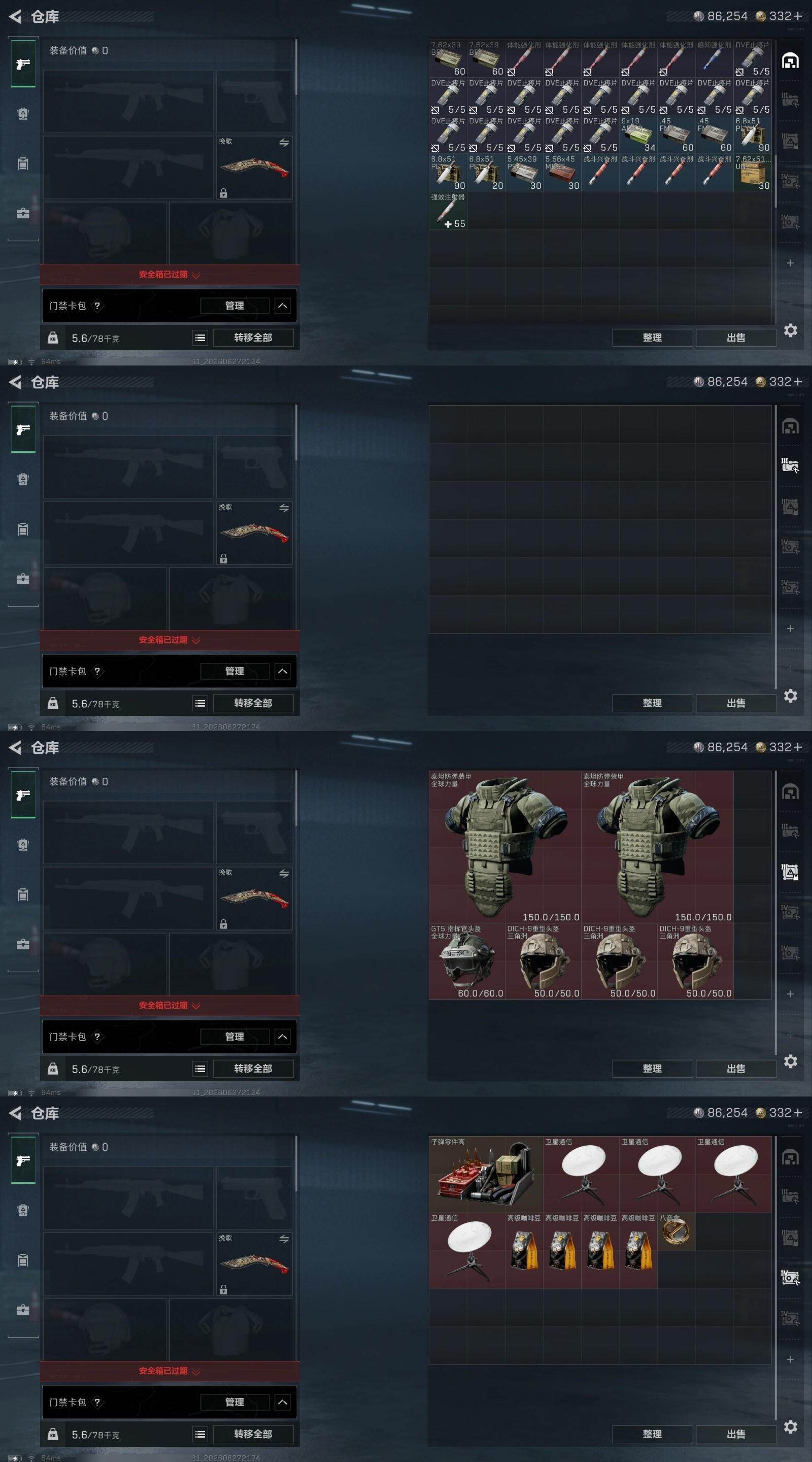Screen dimensions: 812x1462
Task: Select pistol loadout tab on ammo-and-painkillers screen
Action: click(23, 64)
